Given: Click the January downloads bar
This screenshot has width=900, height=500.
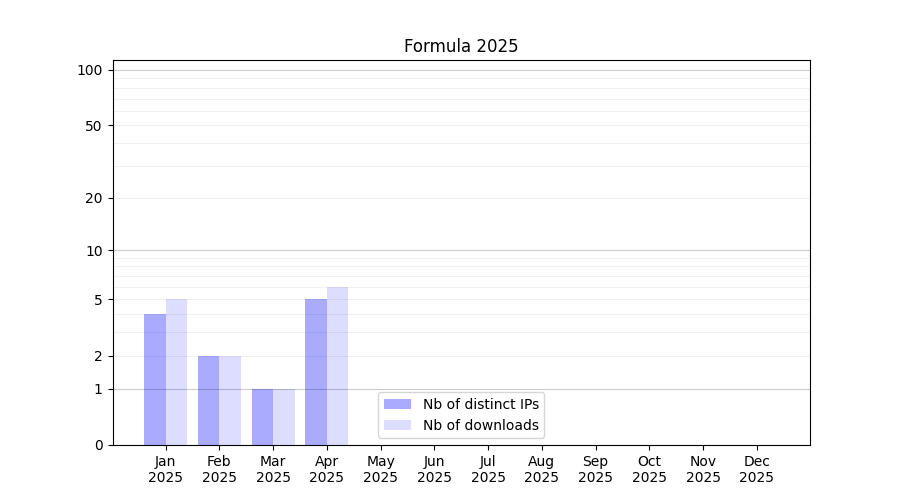Looking at the screenshot, I should 176,372.
